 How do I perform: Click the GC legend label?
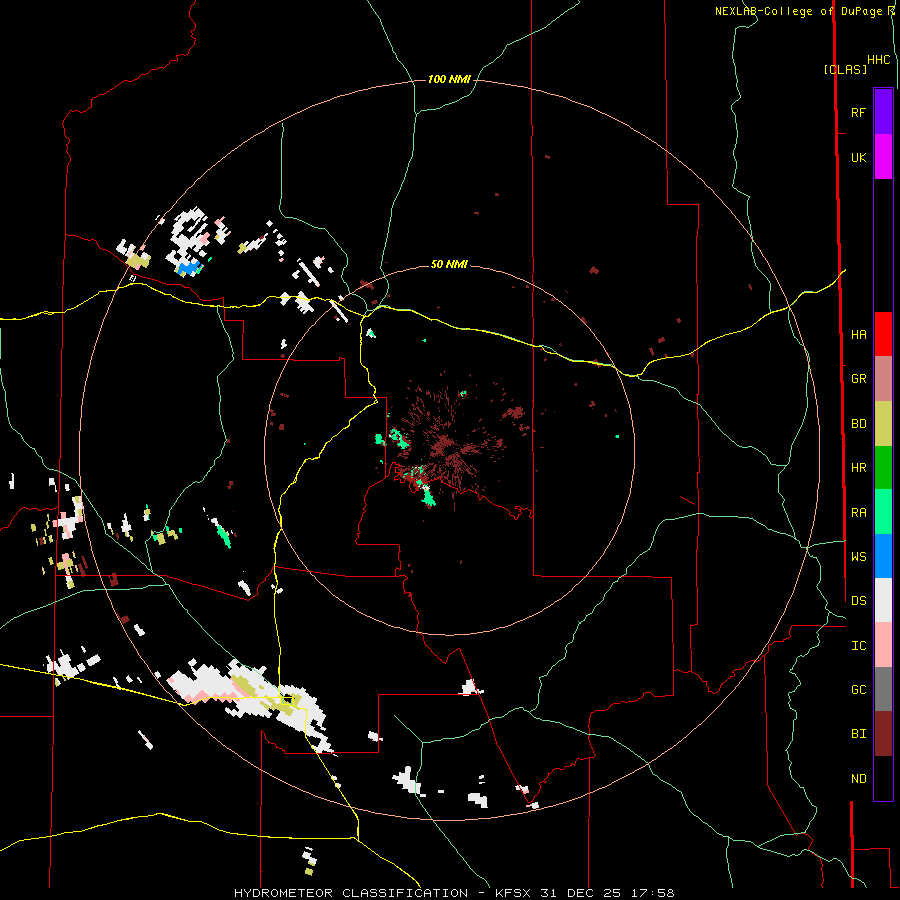(858, 690)
